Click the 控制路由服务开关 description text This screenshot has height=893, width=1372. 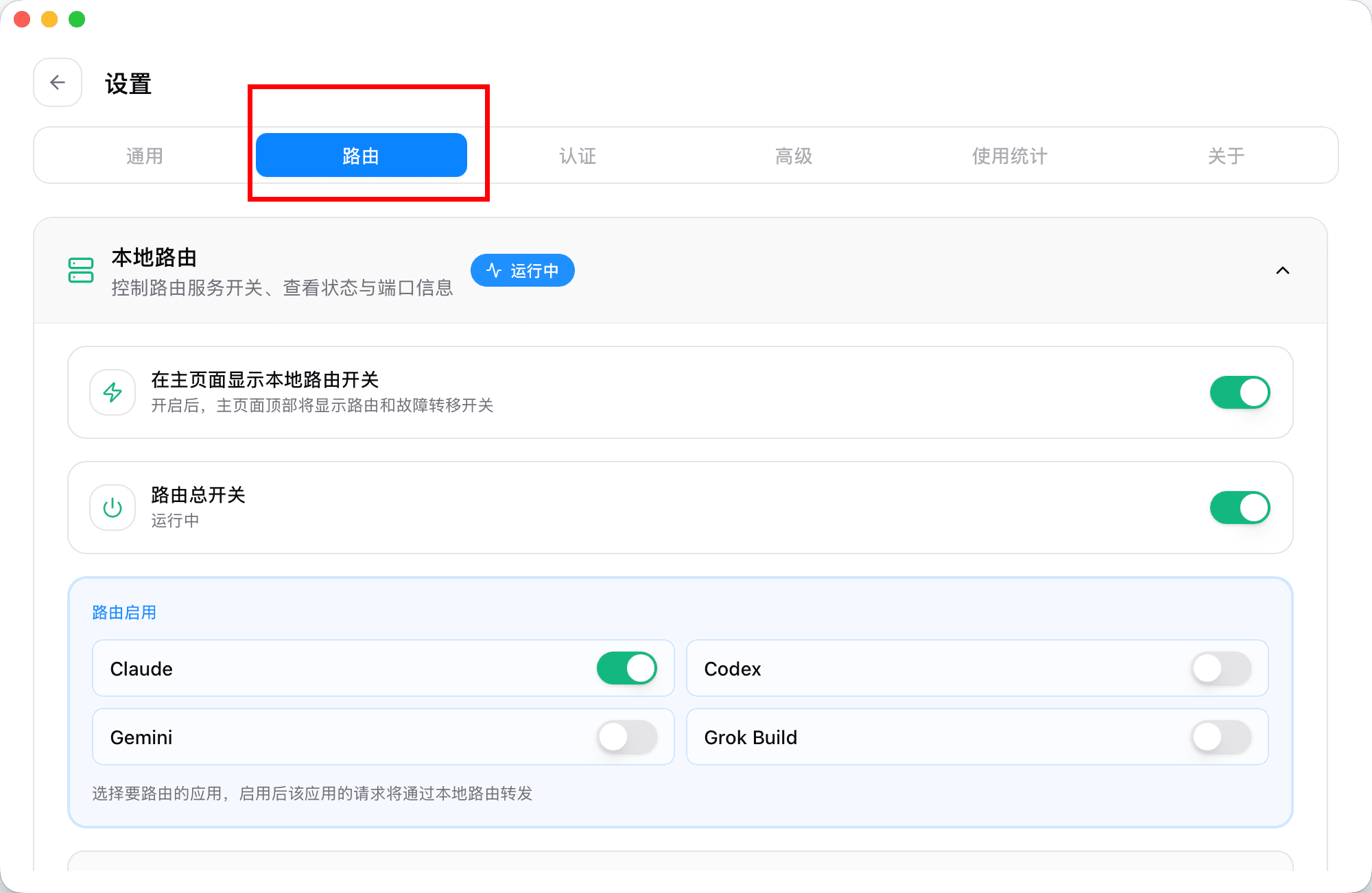[x=282, y=288]
